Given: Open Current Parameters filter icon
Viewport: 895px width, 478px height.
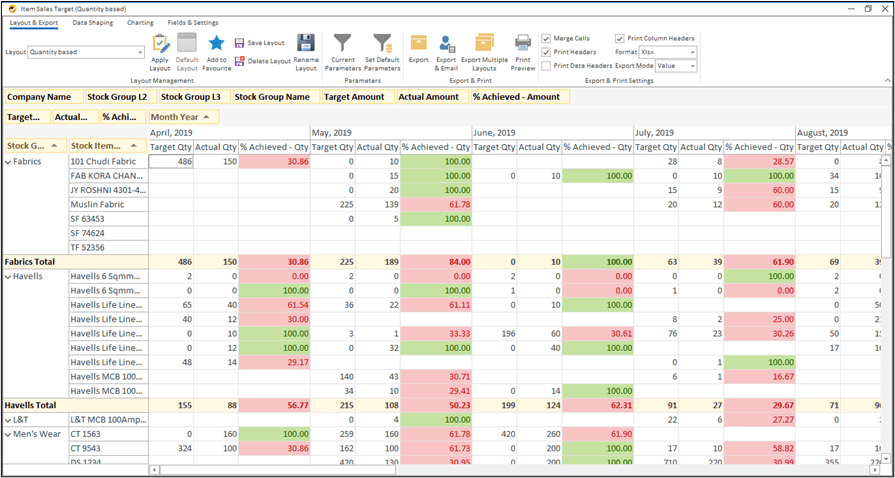Looking at the screenshot, I should coord(342,43).
